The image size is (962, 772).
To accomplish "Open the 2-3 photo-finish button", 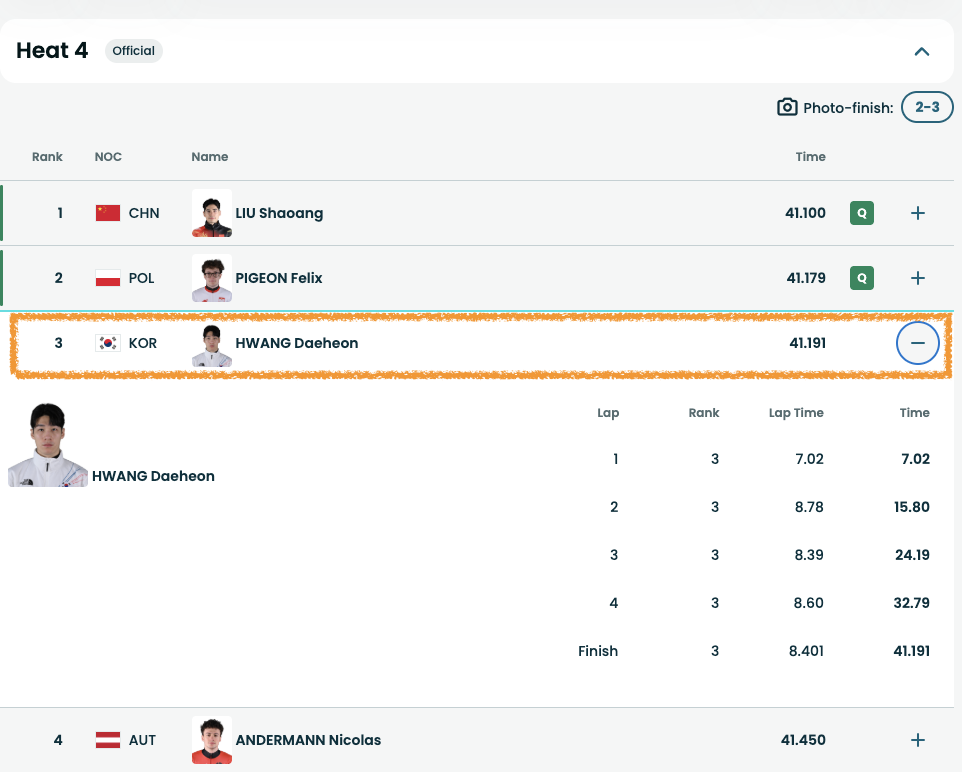I will (x=926, y=107).
